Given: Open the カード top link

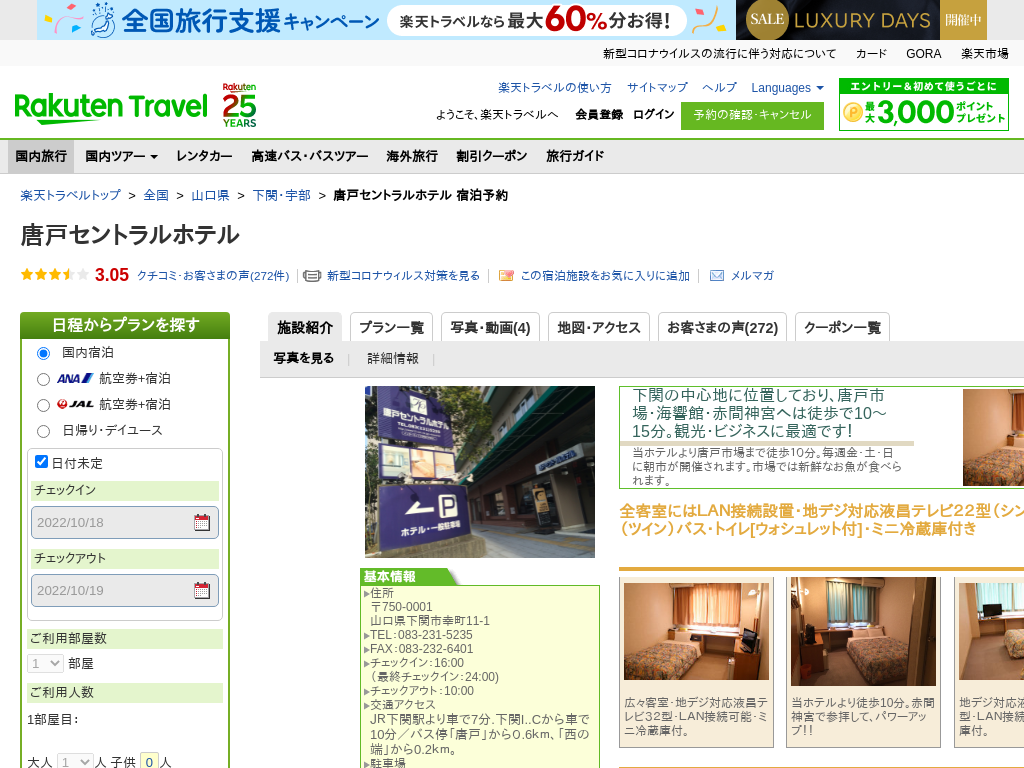Looking at the screenshot, I should point(871,54).
